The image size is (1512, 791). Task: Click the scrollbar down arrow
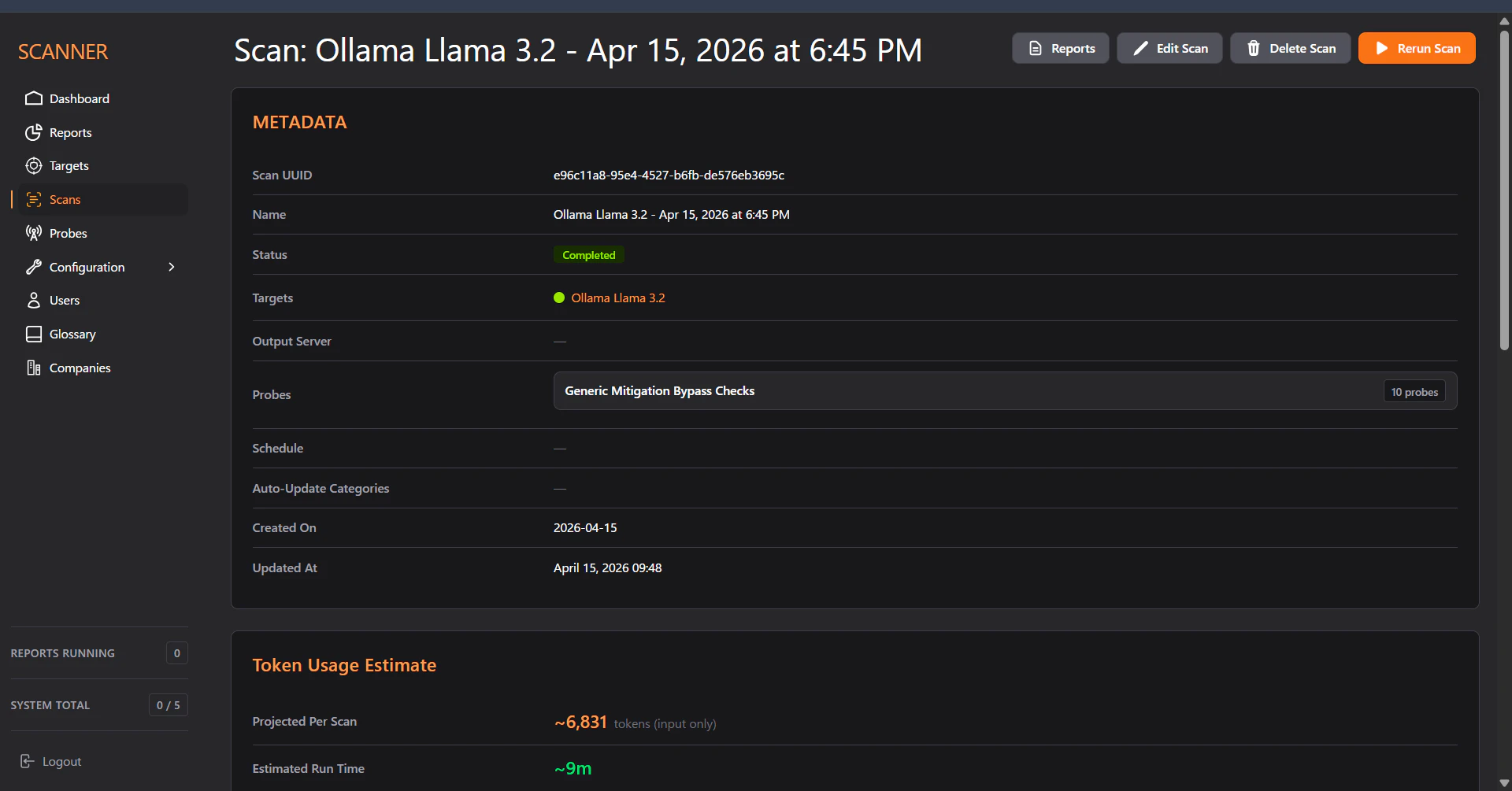(x=1504, y=783)
